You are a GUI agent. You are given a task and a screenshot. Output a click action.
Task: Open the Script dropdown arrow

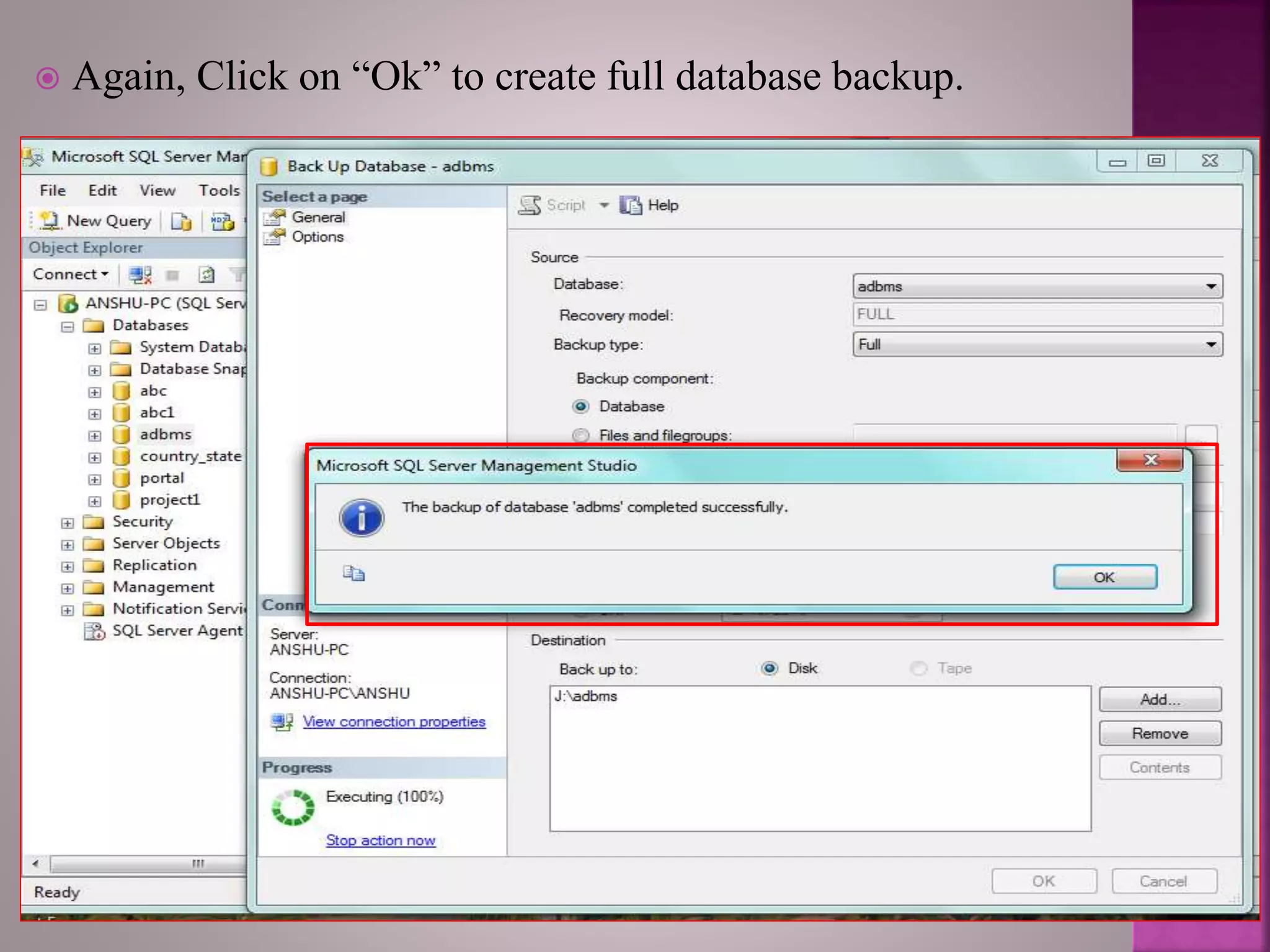pos(603,205)
